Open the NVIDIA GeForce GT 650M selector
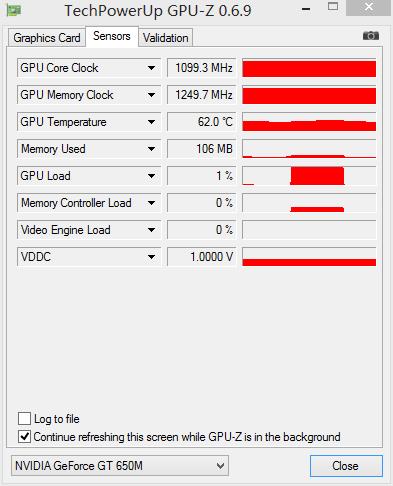The width and height of the screenshot is (393, 486). click(120, 465)
